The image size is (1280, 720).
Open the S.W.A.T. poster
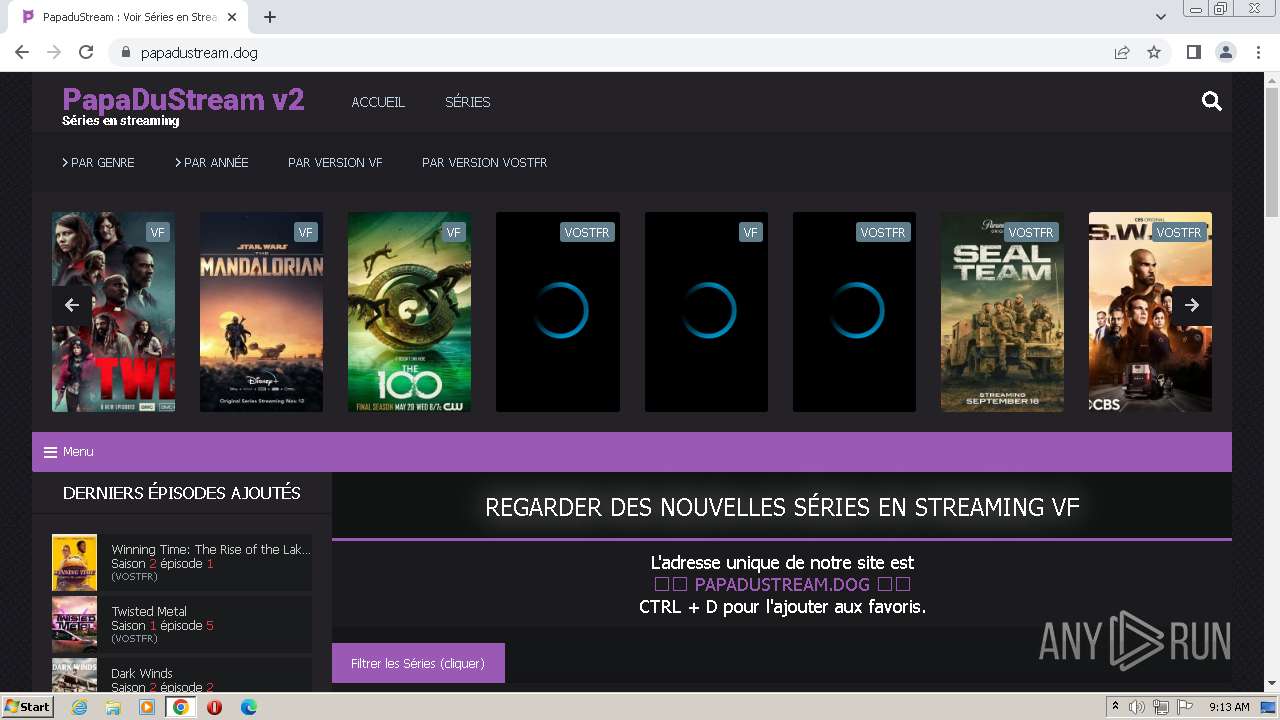click(1150, 312)
